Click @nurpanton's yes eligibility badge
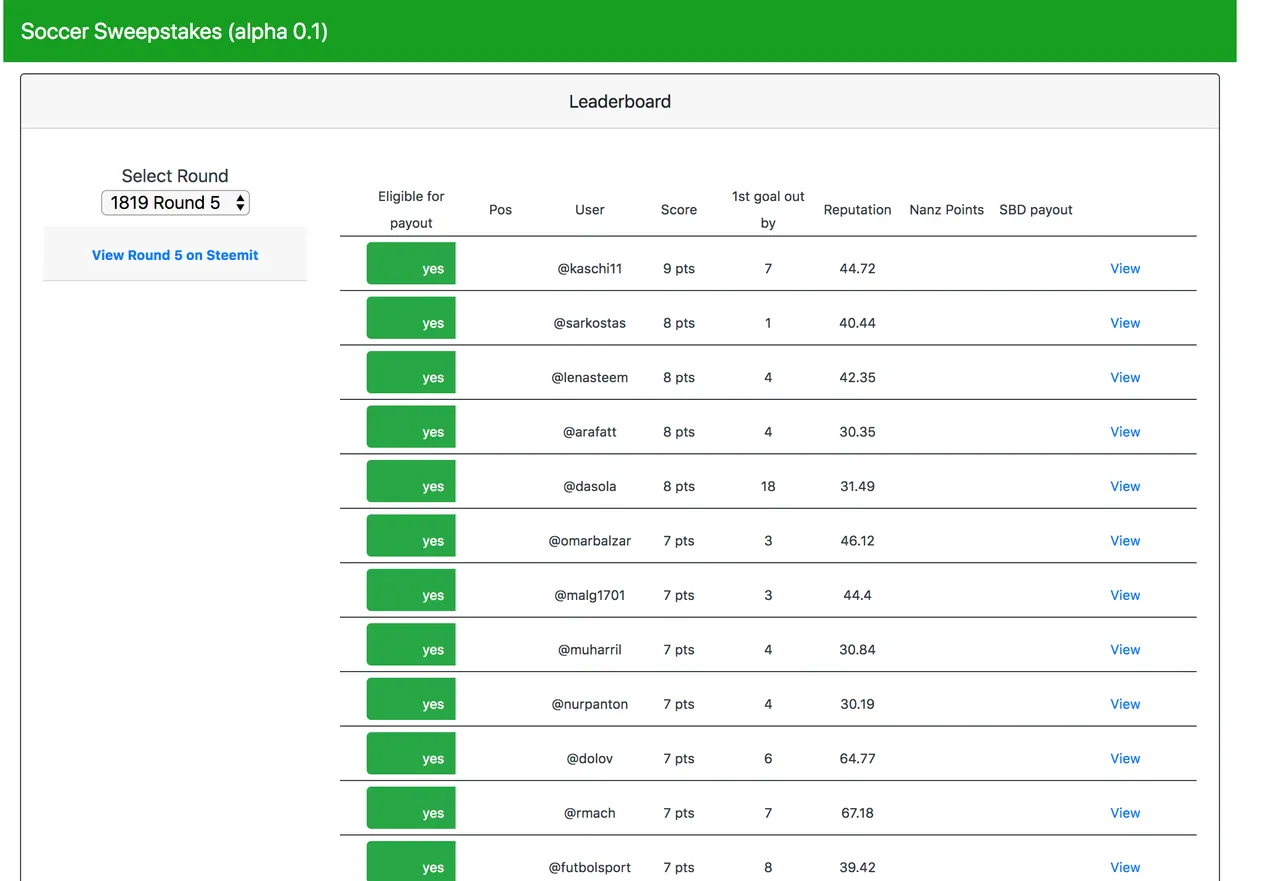Viewport: 1280px width, 881px height. coord(411,699)
